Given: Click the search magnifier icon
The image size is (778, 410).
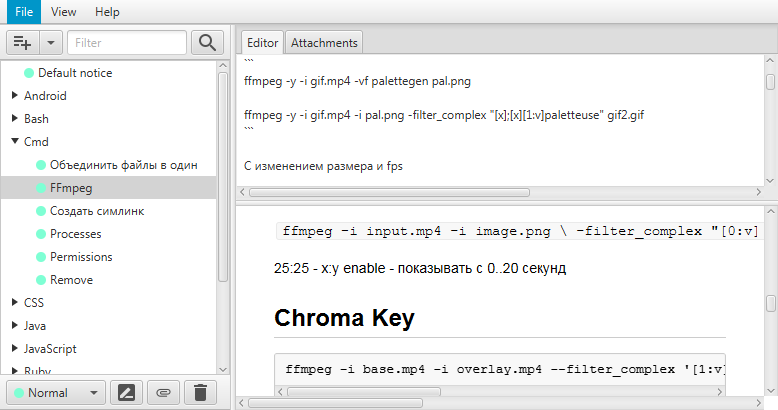Looking at the screenshot, I should click(207, 43).
